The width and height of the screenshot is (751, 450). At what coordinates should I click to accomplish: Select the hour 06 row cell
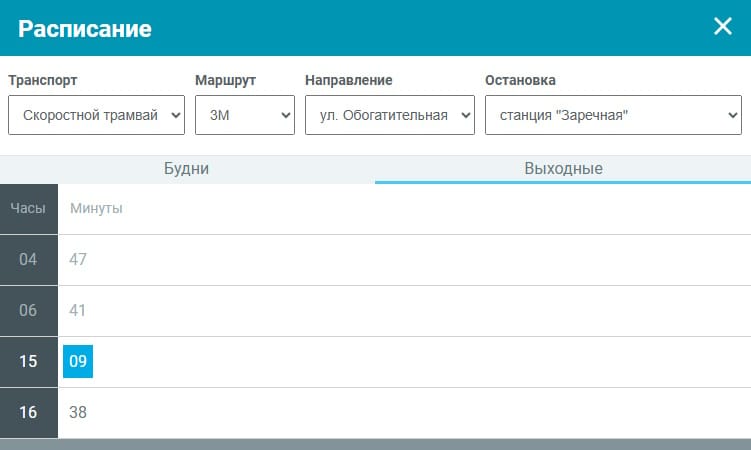point(28,310)
